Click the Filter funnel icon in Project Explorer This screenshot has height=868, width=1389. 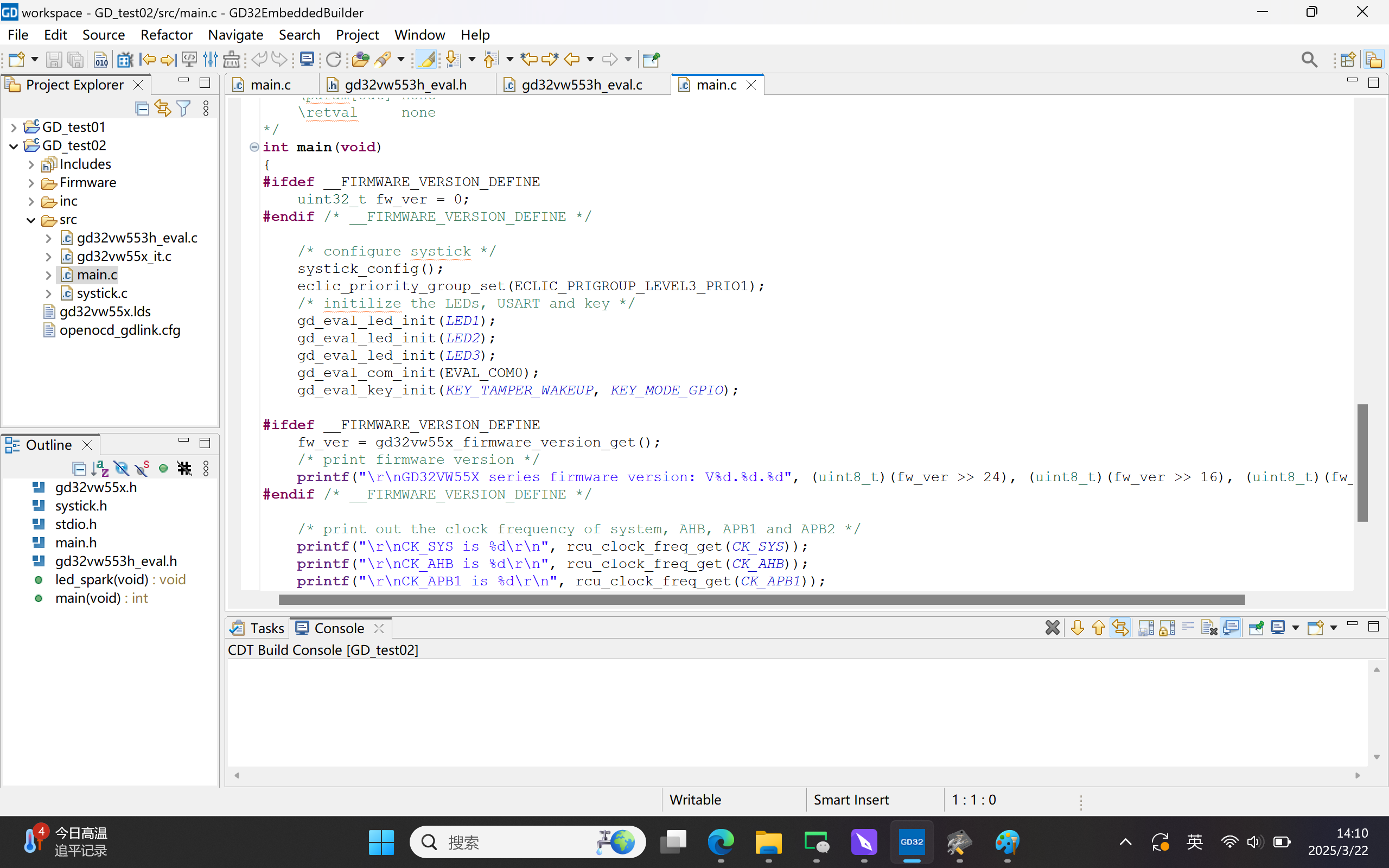pyautogui.click(x=184, y=108)
